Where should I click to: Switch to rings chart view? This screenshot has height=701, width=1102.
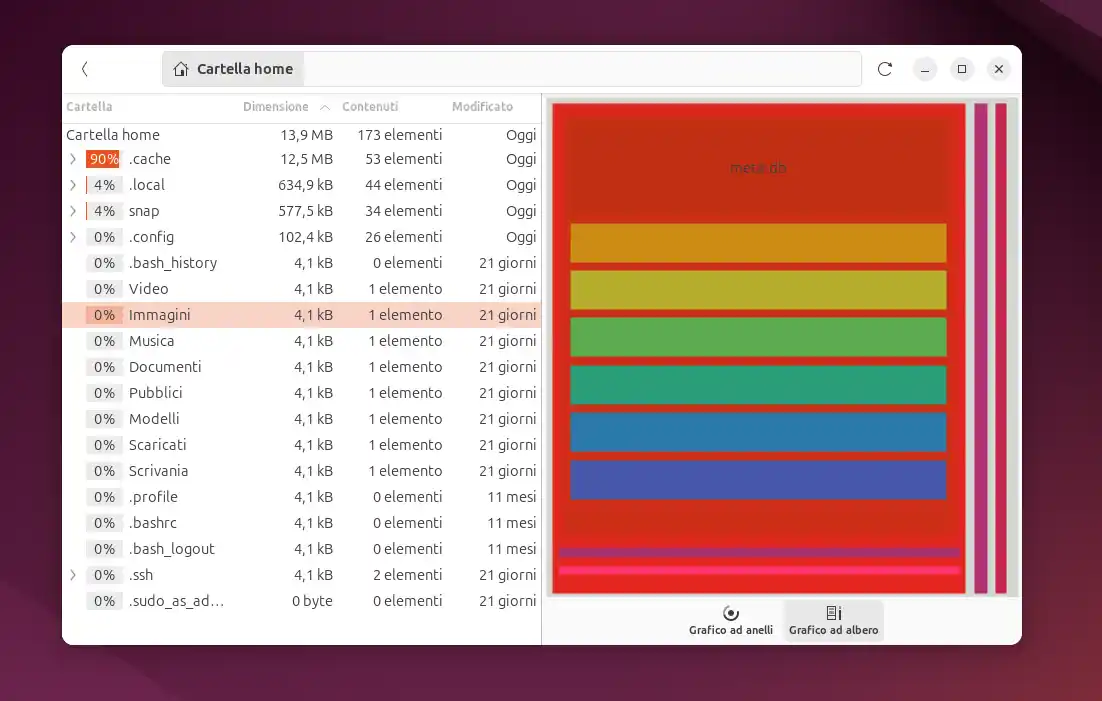pos(731,621)
